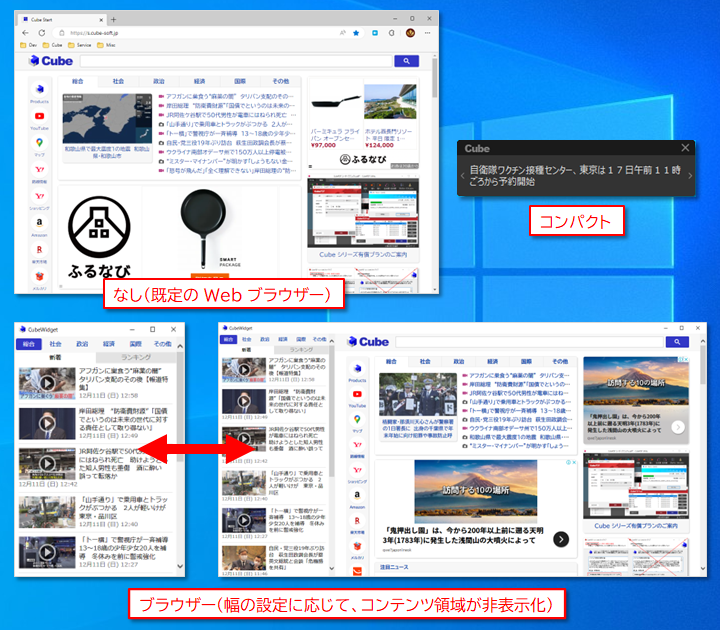Screen dimensions: 720x630
Task: Click frying pan product ad priced ¥97,000
Action: pyautogui.click(x=335, y=115)
